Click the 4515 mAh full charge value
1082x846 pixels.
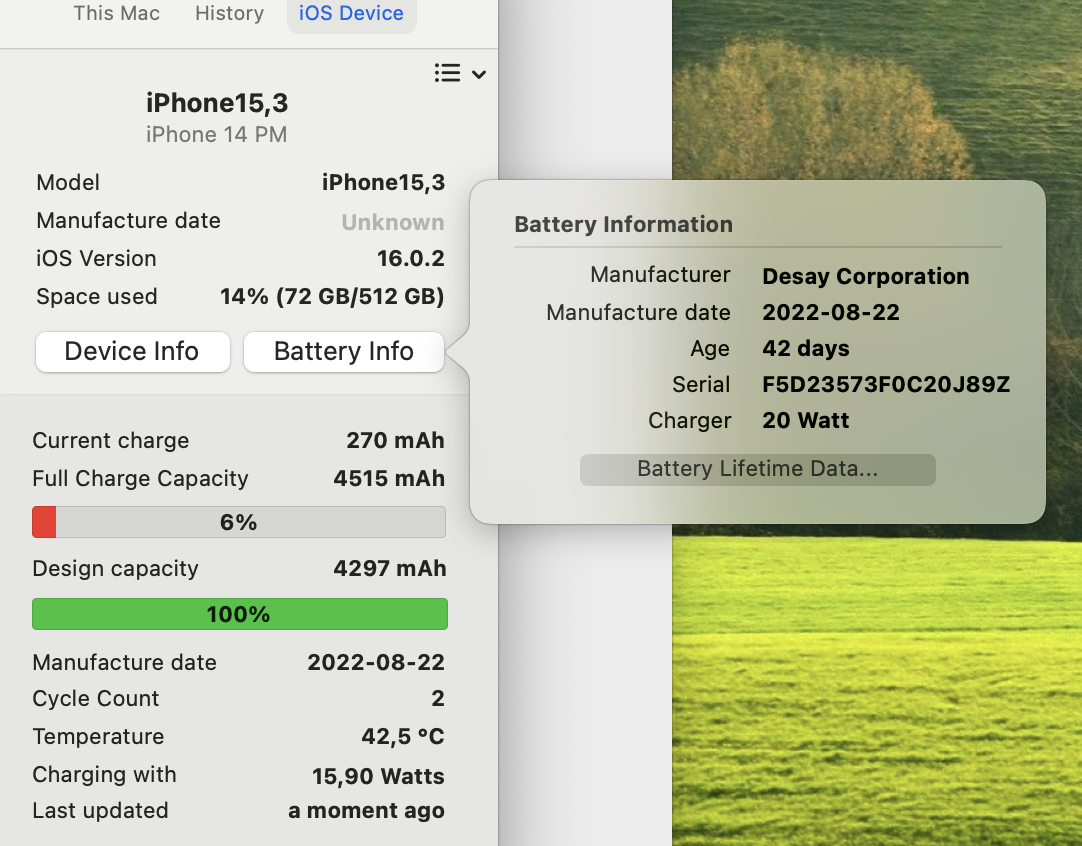tap(389, 478)
